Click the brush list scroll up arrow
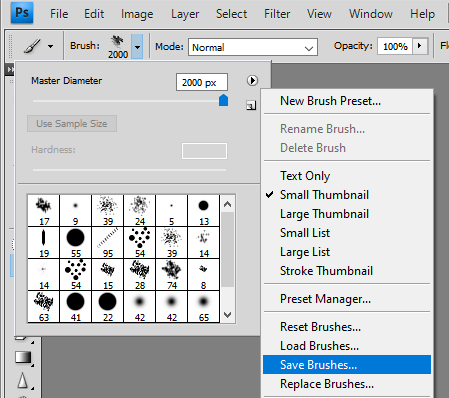This screenshot has width=449, height=398. pos(228,204)
